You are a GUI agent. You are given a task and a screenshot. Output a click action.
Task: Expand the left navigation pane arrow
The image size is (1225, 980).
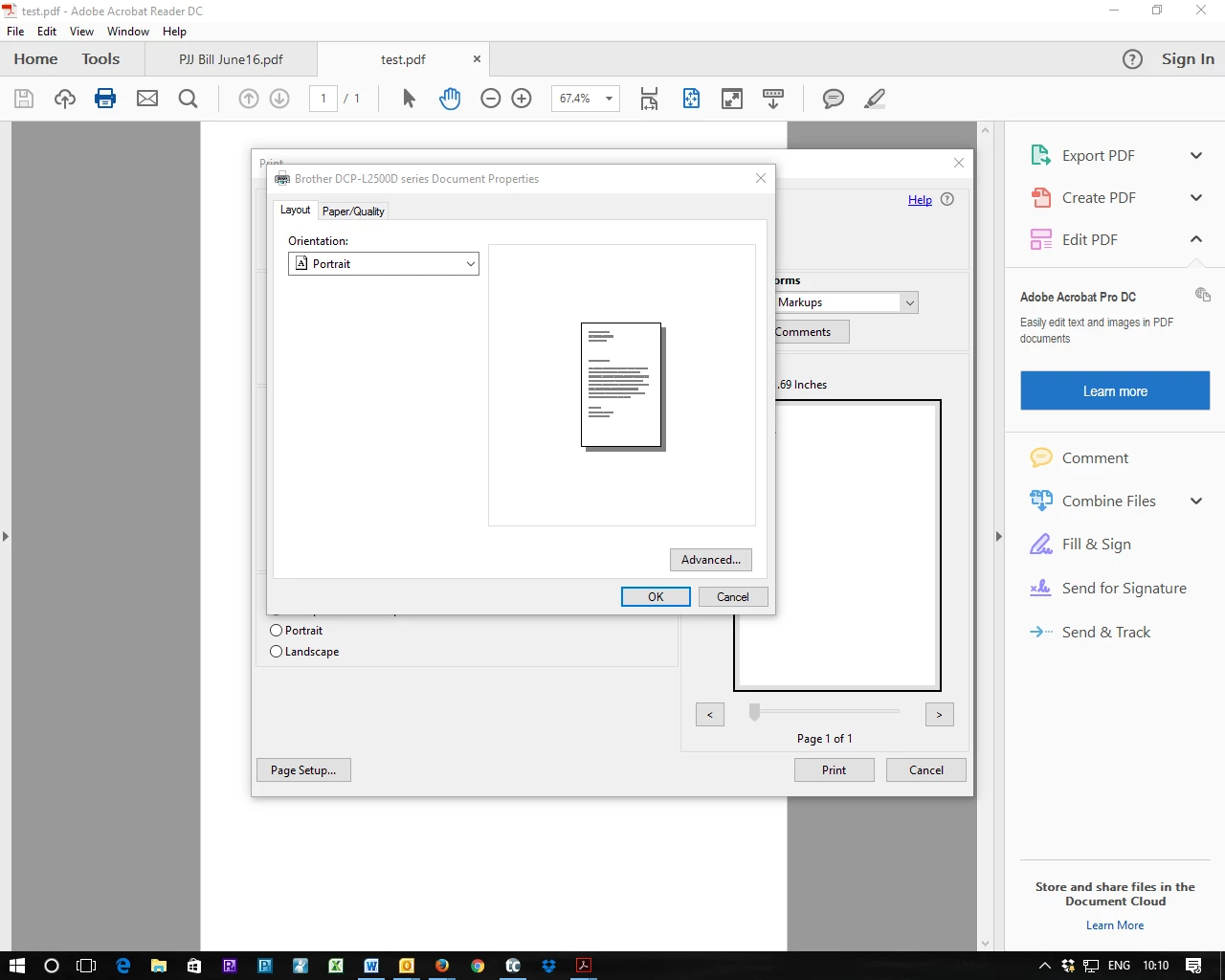click(5, 537)
